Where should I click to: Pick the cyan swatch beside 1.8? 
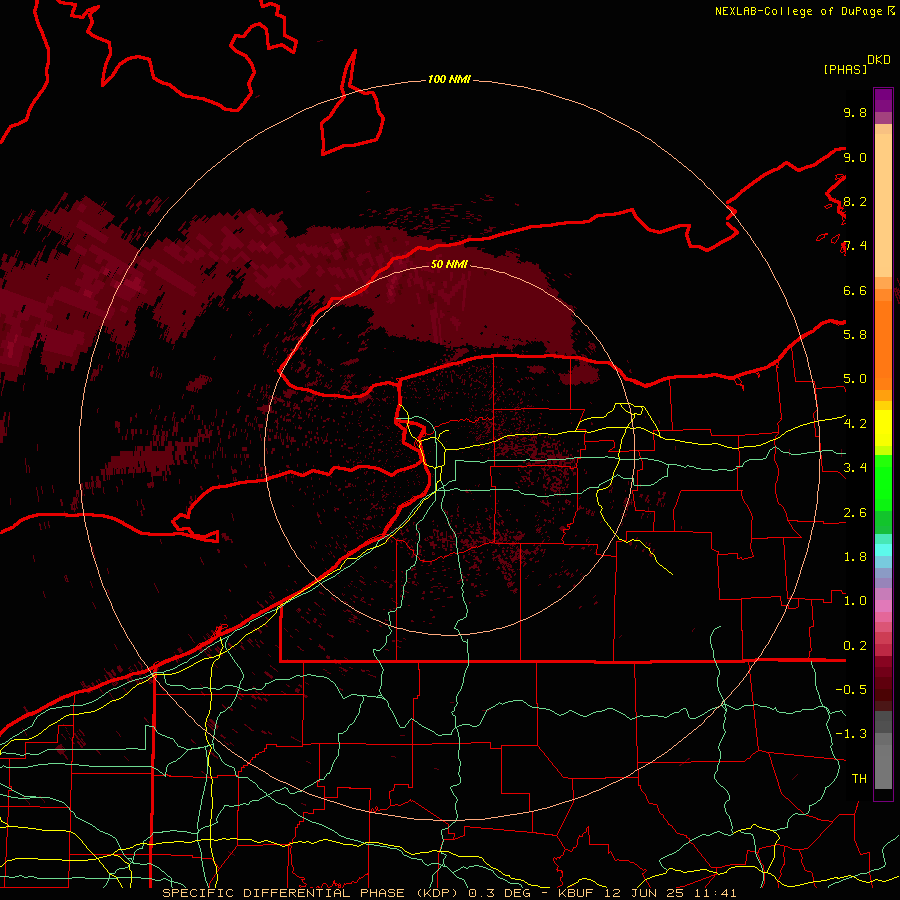click(883, 550)
